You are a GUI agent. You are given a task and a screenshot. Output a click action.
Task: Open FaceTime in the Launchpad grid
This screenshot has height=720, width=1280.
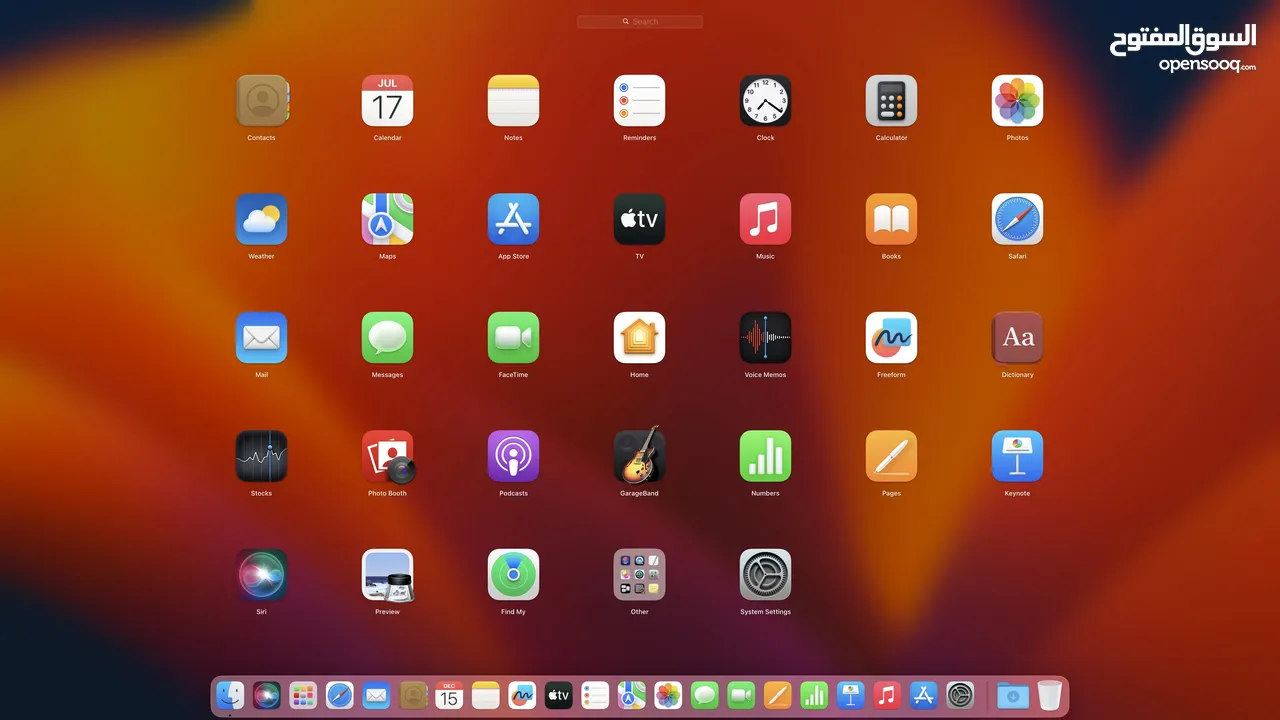(513, 337)
